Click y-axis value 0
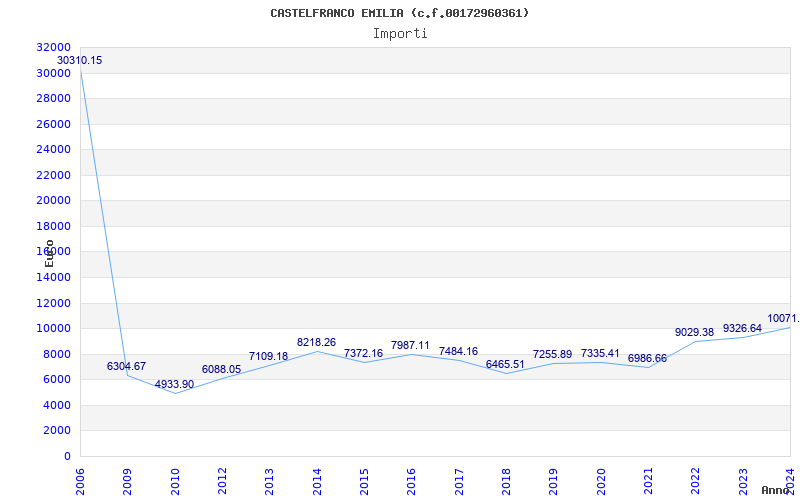 pyautogui.click(x=67, y=456)
